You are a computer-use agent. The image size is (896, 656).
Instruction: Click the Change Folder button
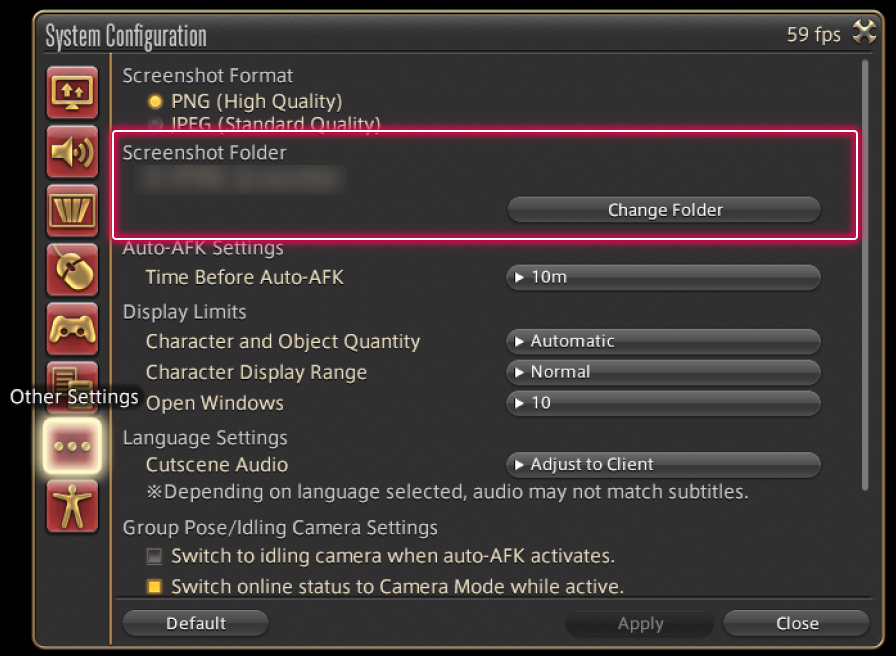pyautogui.click(x=664, y=210)
